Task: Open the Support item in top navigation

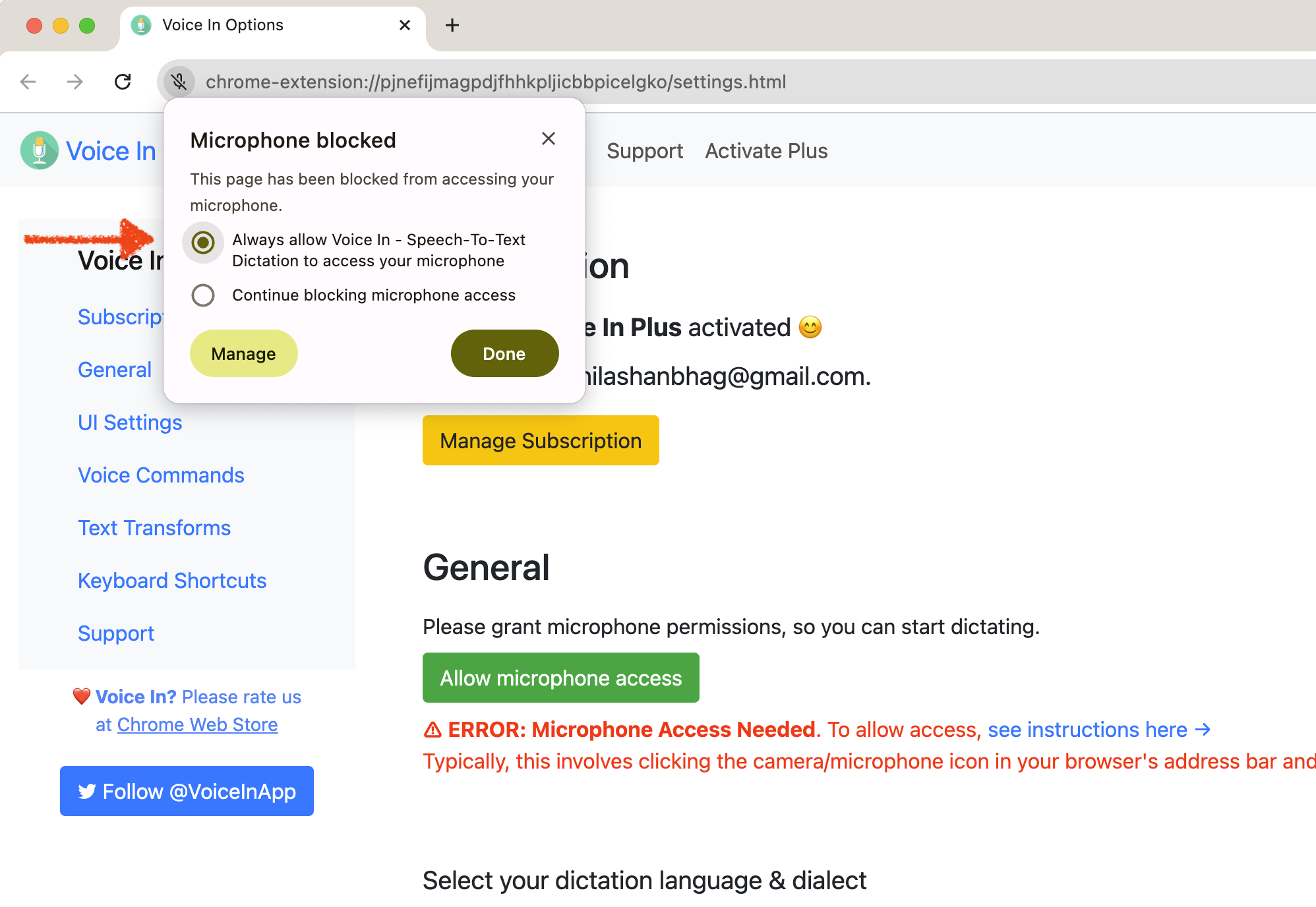Action: click(644, 151)
